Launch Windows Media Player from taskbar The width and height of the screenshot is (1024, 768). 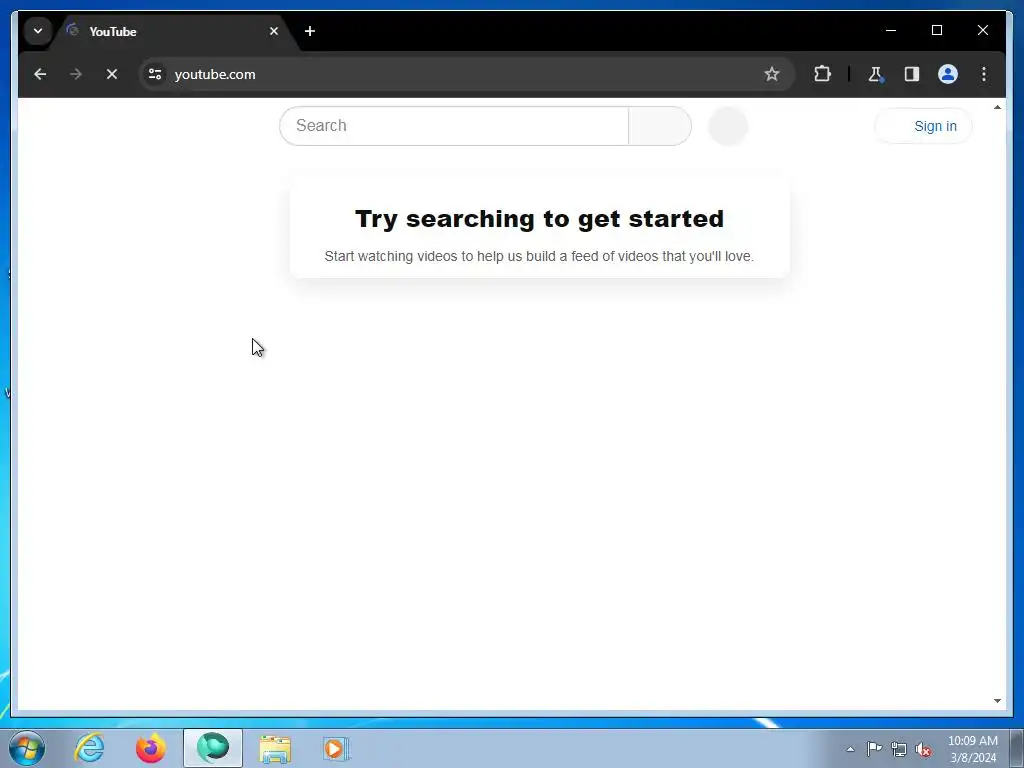coord(336,748)
